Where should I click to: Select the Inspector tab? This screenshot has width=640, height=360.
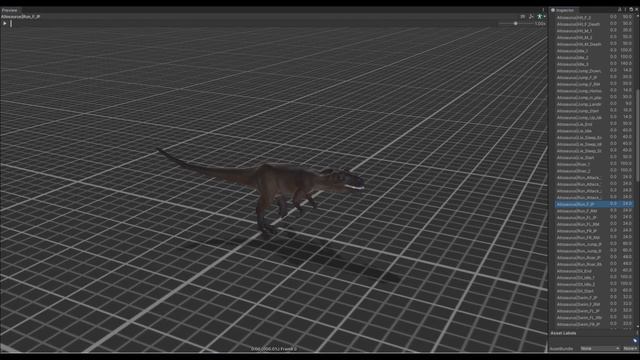[565, 10]
